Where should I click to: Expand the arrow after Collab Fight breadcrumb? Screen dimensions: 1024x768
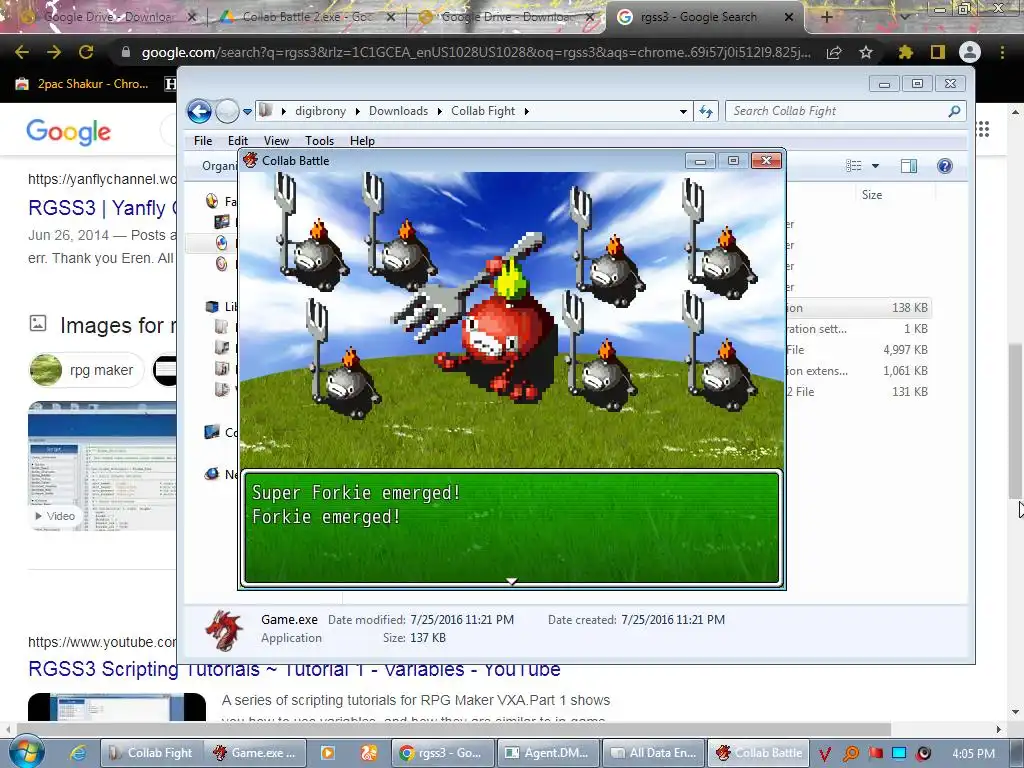tap(526, 112)
